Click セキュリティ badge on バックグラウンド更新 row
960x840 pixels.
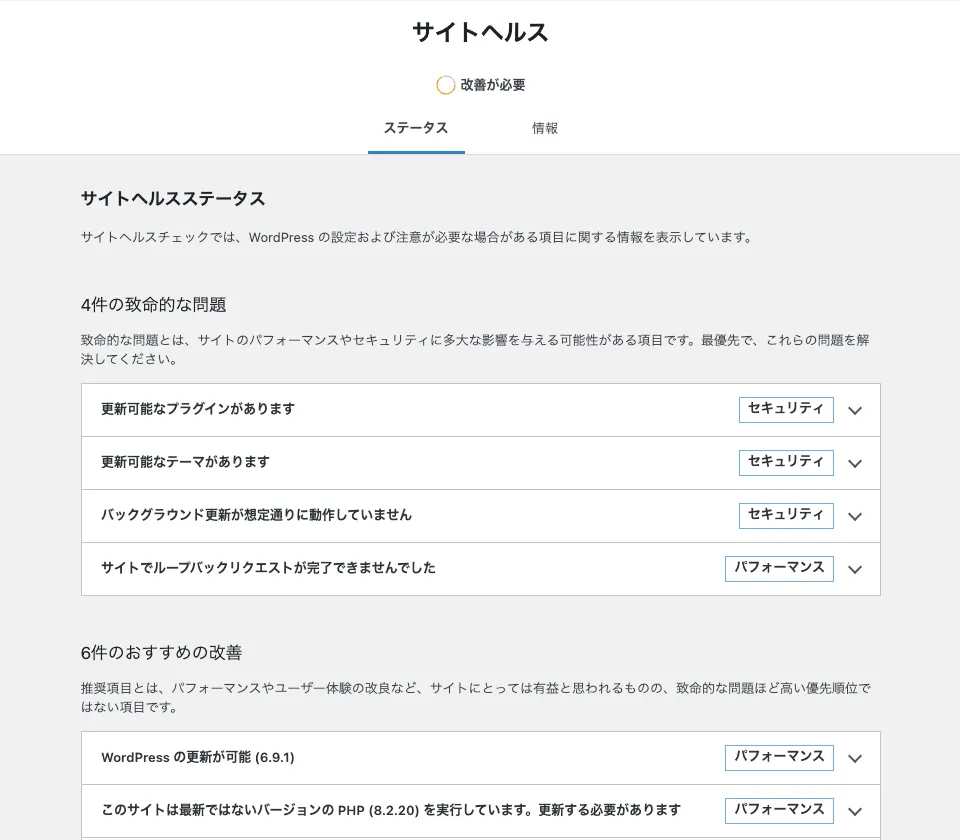pos(785,515)
